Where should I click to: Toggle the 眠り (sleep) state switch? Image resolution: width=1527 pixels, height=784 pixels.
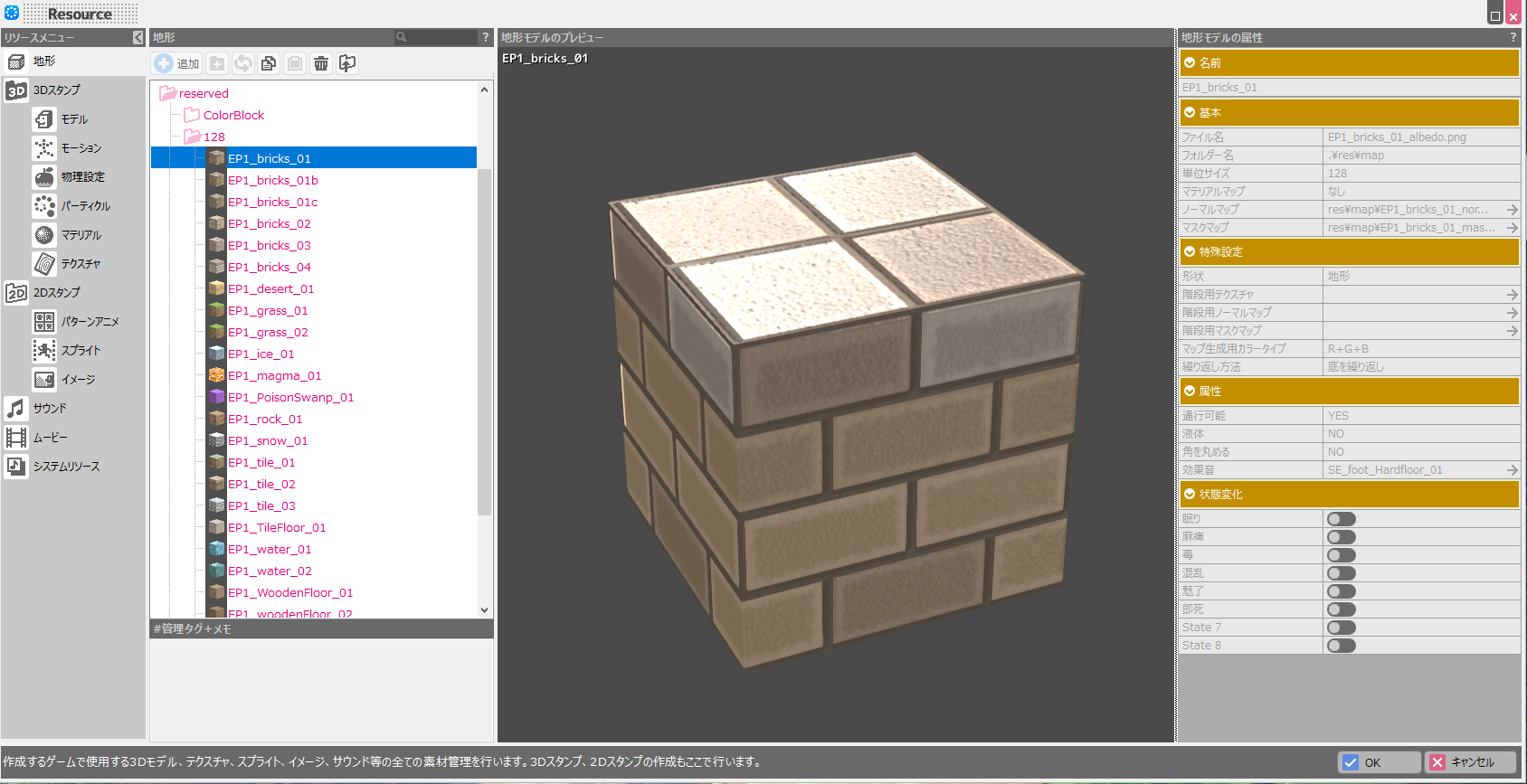pos(1341,519)
